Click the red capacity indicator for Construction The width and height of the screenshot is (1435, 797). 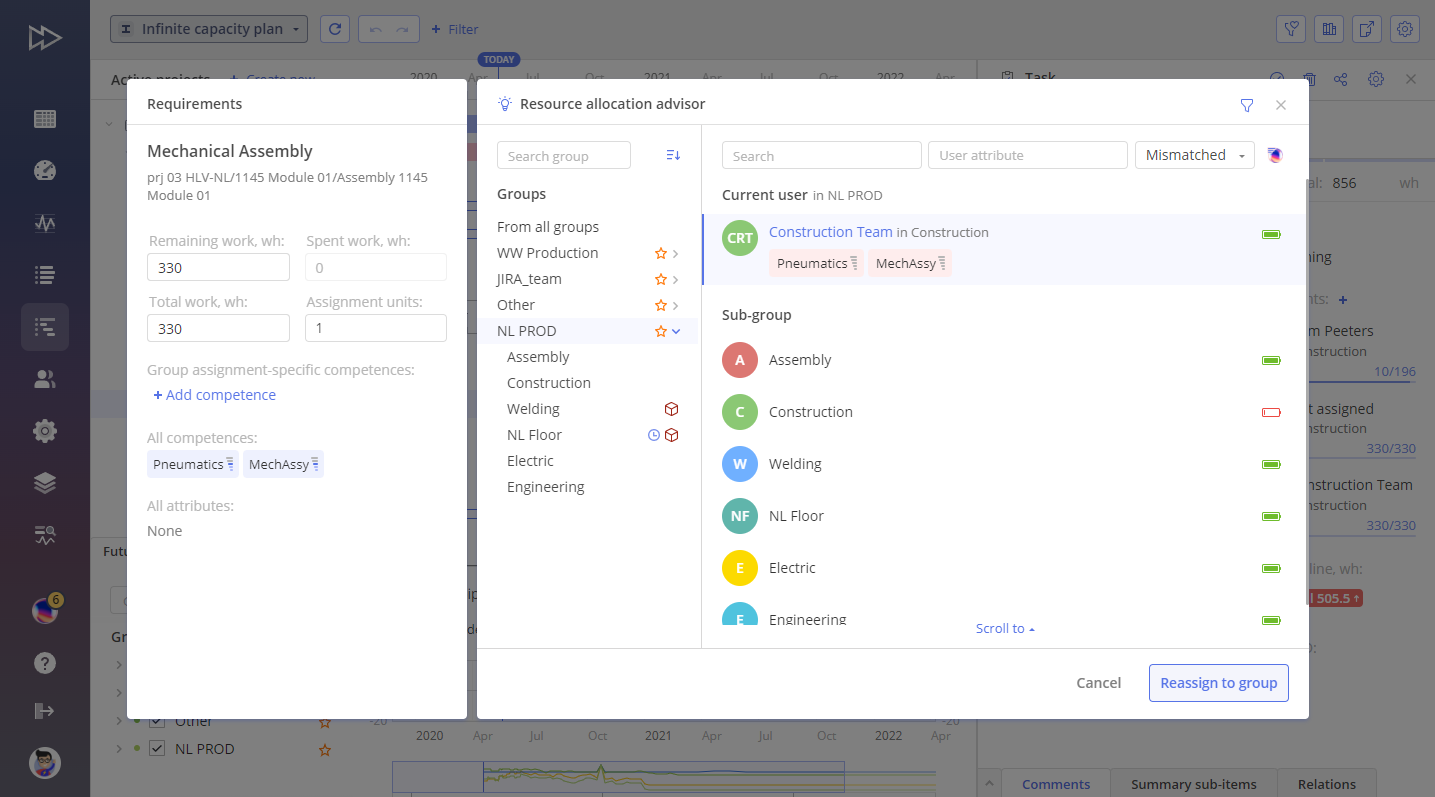point(1271,412)
